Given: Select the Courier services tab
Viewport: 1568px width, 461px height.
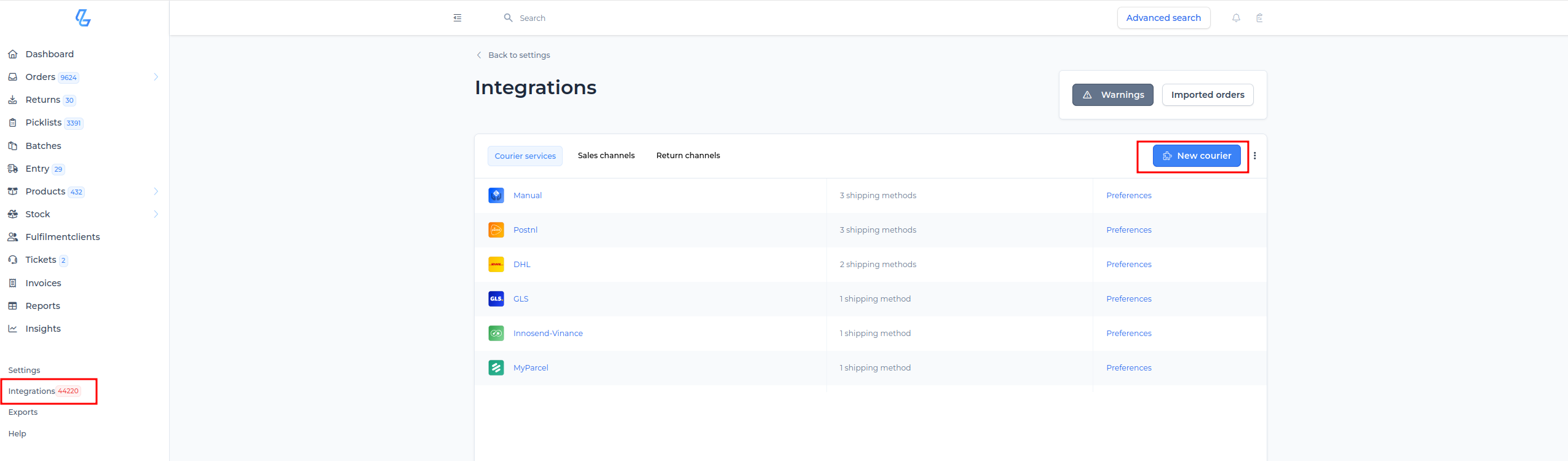Looking at the screenshot, I should [525, 156].
